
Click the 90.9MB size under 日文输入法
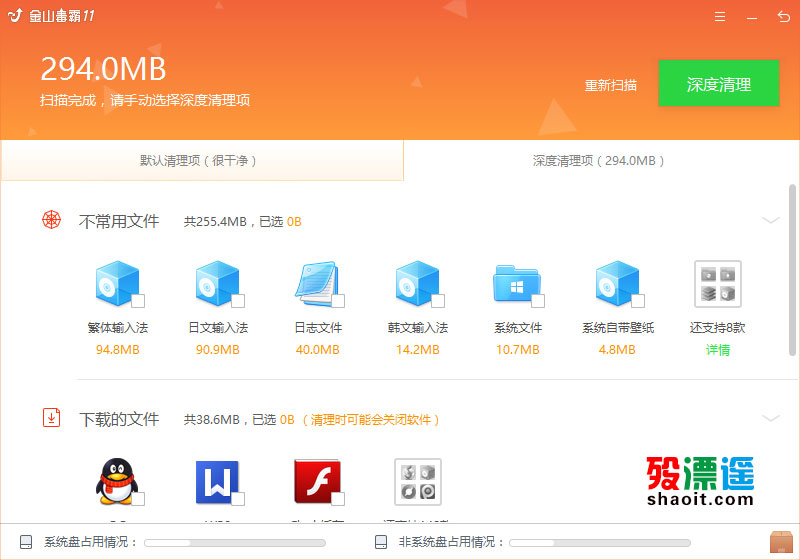click(x=217, y=350)
